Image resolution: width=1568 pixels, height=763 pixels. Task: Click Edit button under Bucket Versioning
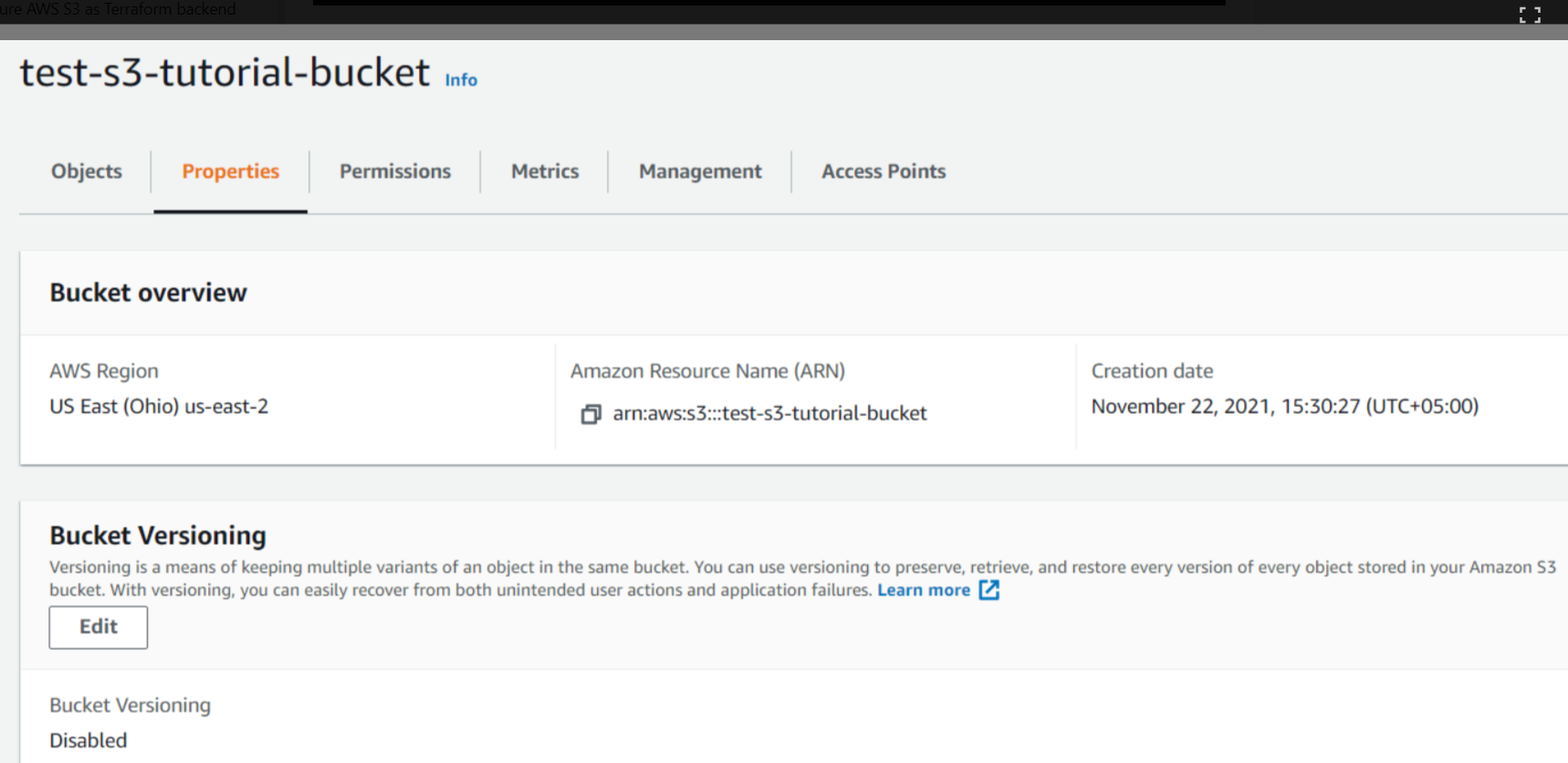99,627
